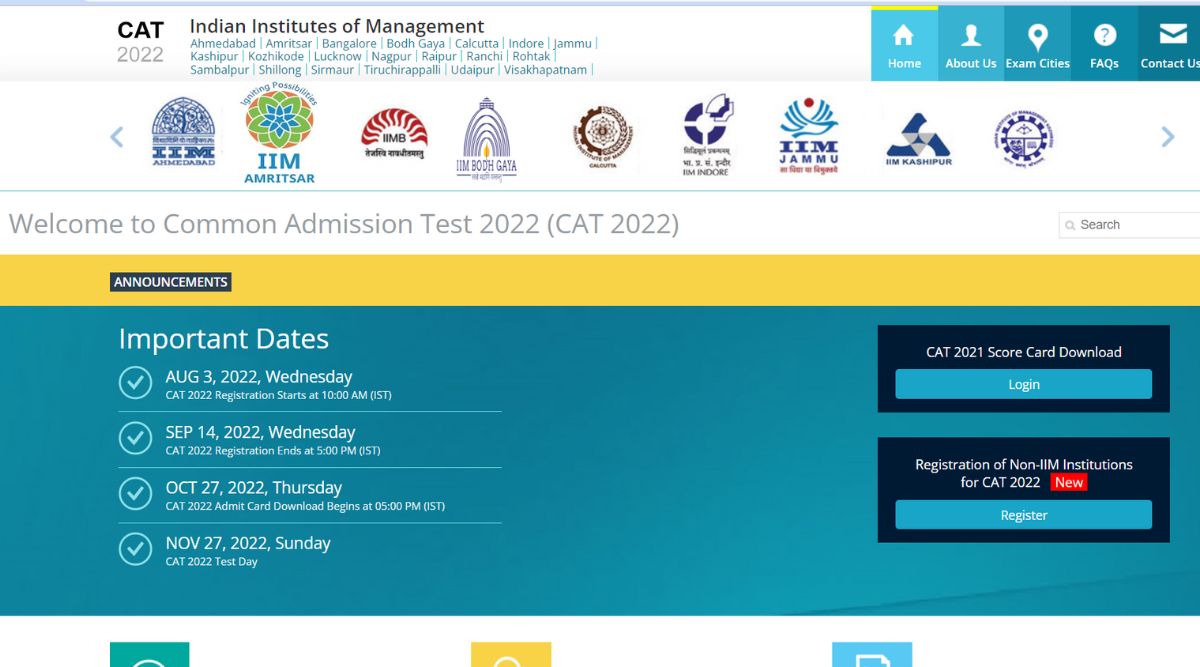Click the Ahmedabad link in header

(x=223, y=44)
